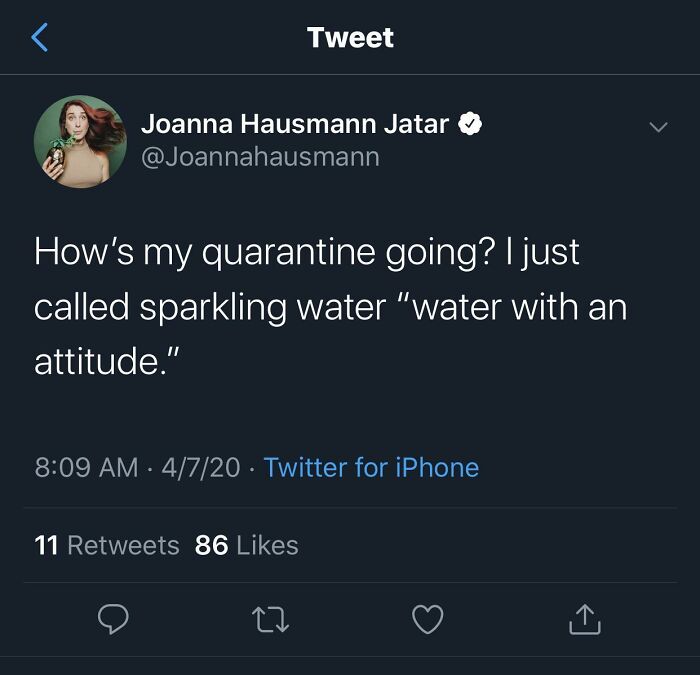Screen dimensions: 700x675
Task: Expand the tweet options chevron
Action: (x=657, y=128)
